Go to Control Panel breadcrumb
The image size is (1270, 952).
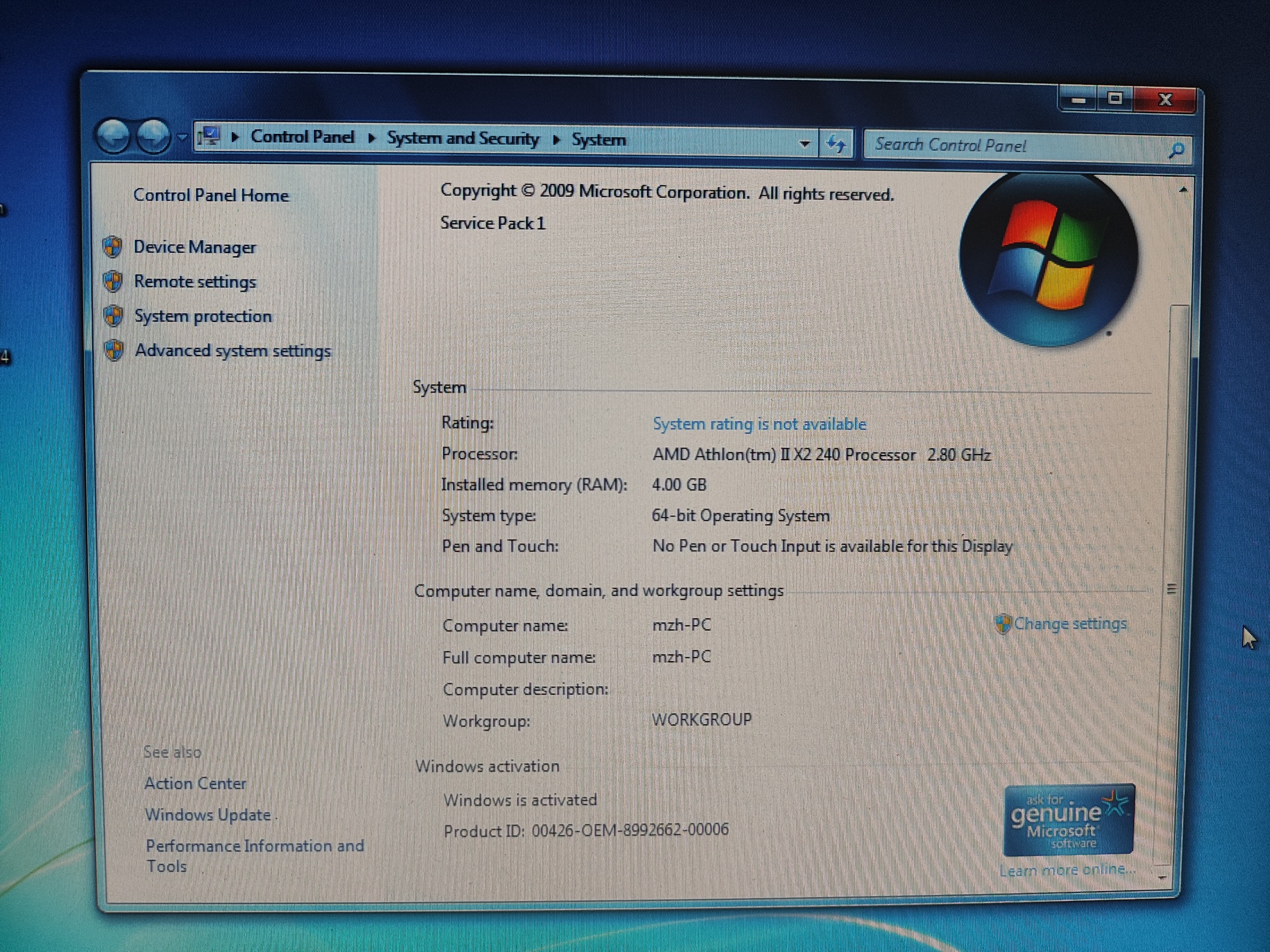coord(303,136)
